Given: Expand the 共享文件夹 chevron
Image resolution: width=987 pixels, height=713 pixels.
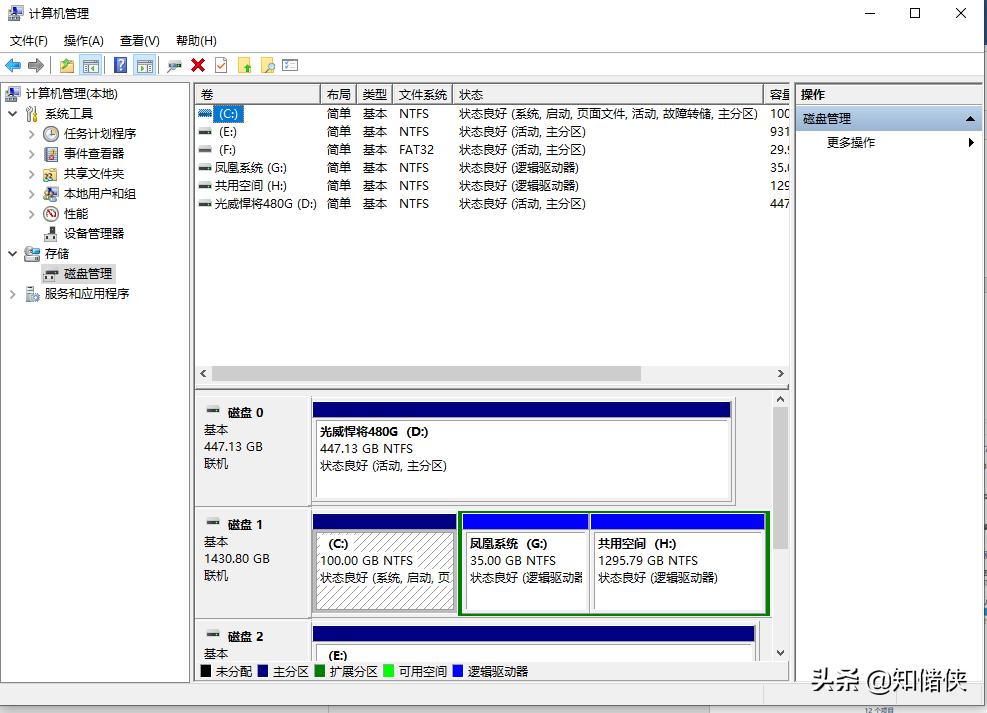Looking at the screenshot, I should 31,174.
